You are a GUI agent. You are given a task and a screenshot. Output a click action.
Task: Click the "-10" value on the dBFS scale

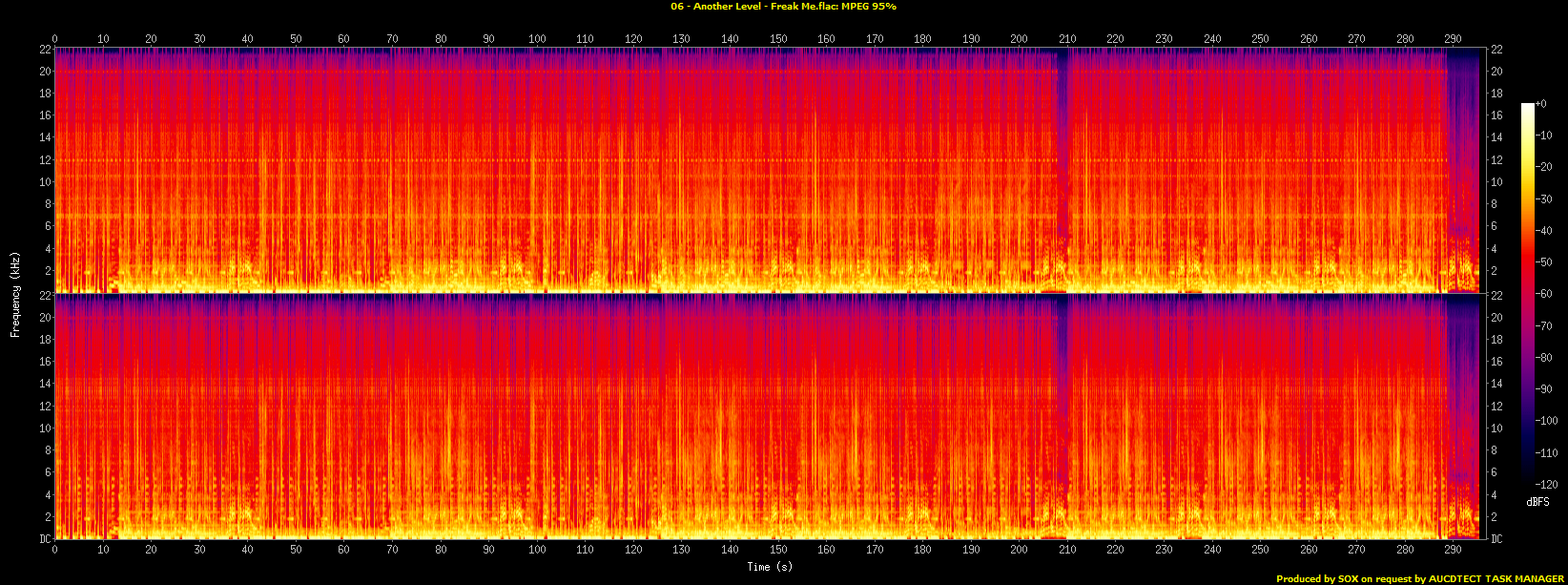click(x=1545, y=136)
